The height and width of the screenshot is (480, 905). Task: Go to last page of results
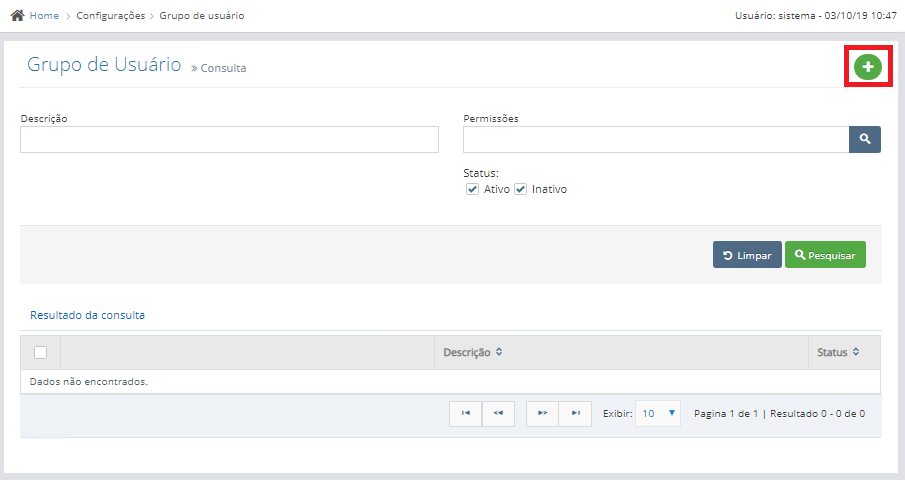(x=575, y=414)
